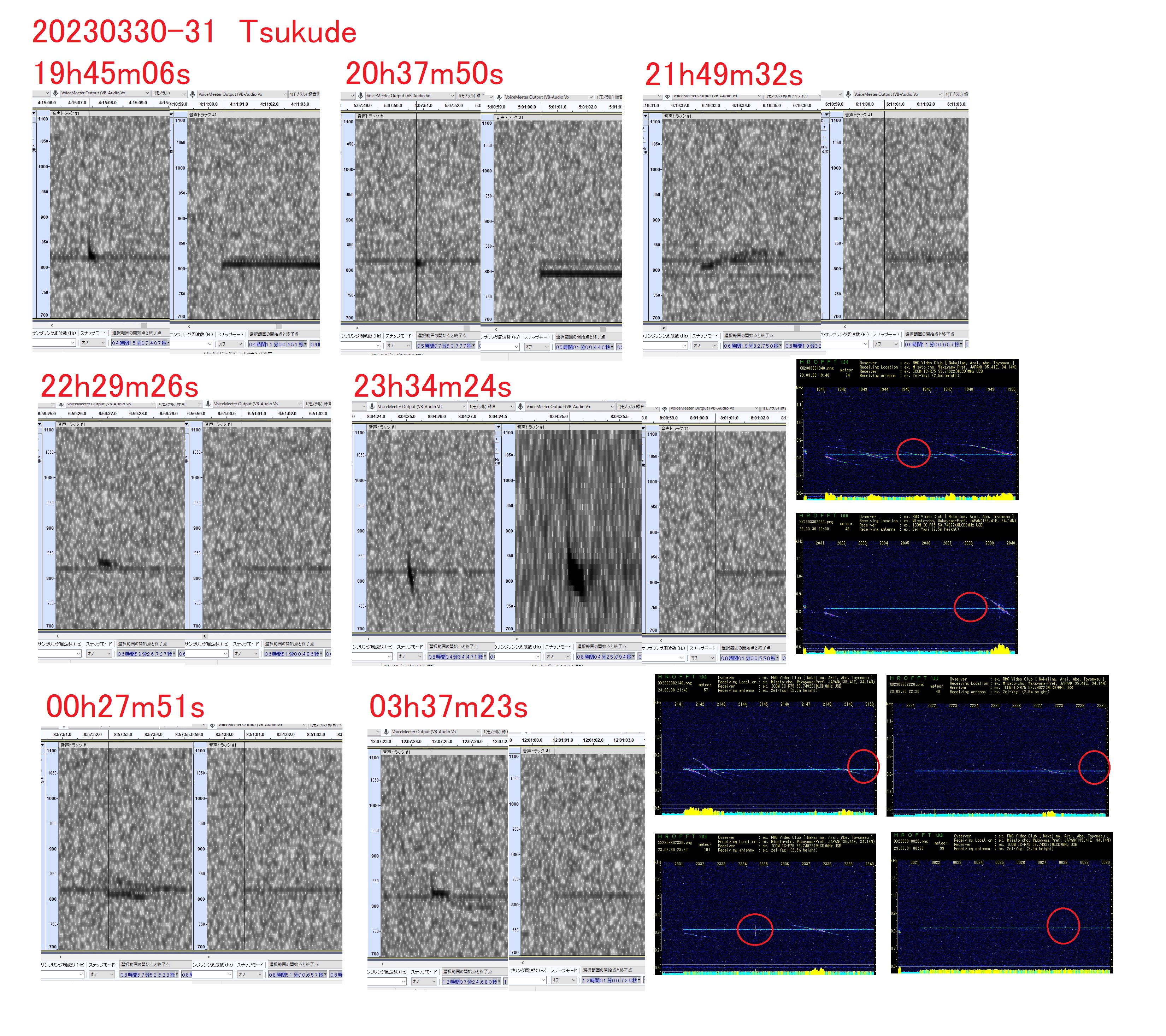Click microphone icon above the 8:04:24.0 ruler

[x=372, y=406]
